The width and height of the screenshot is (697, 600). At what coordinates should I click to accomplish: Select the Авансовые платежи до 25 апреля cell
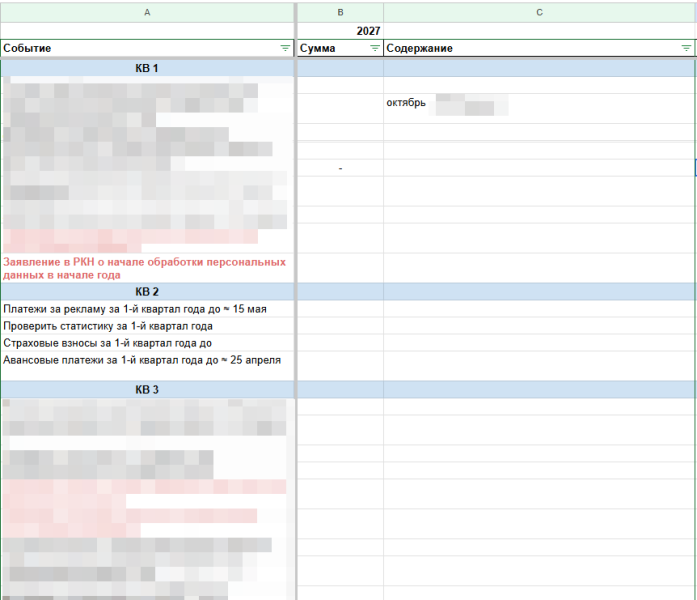tap(147, 366)
